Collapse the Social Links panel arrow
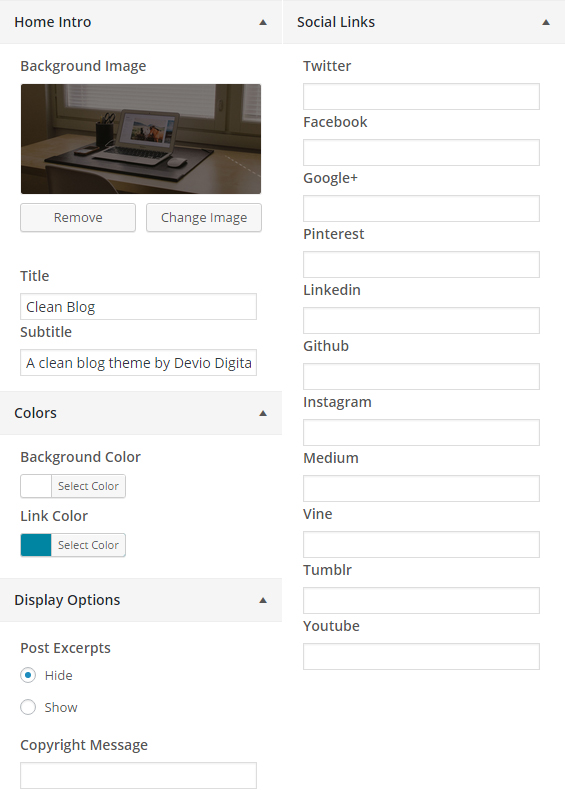Image resolution: width=565 pixels, height=804 pixels. pyautogui.click(x=546, y=22)
